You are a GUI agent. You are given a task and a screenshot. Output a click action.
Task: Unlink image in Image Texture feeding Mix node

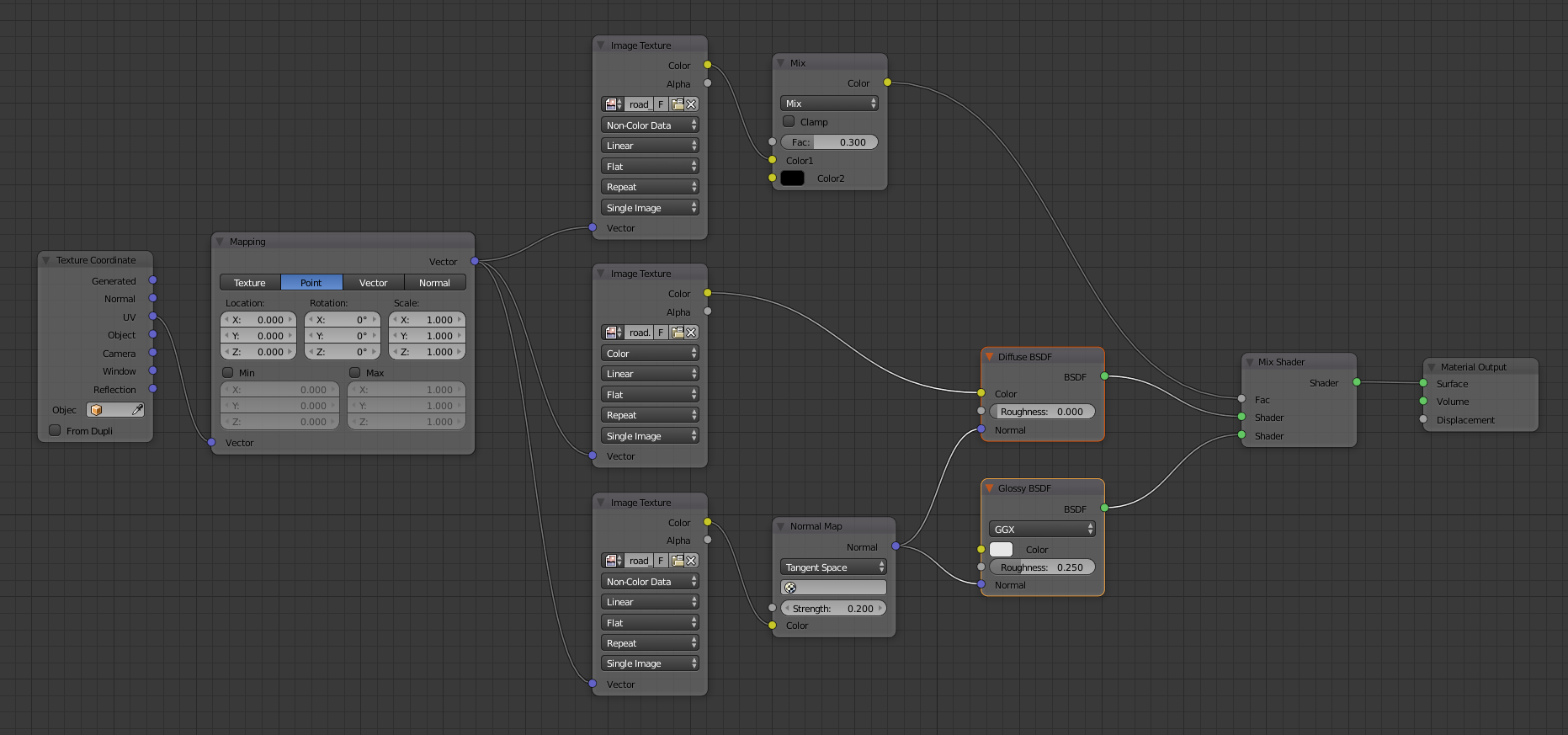click(x=691, y=104)
